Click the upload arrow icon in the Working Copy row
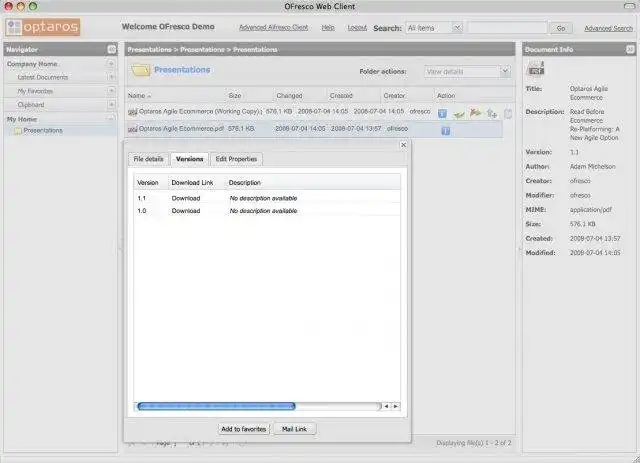Image resolution: width=640 pixels, height=463 pixels. (492, 114)
